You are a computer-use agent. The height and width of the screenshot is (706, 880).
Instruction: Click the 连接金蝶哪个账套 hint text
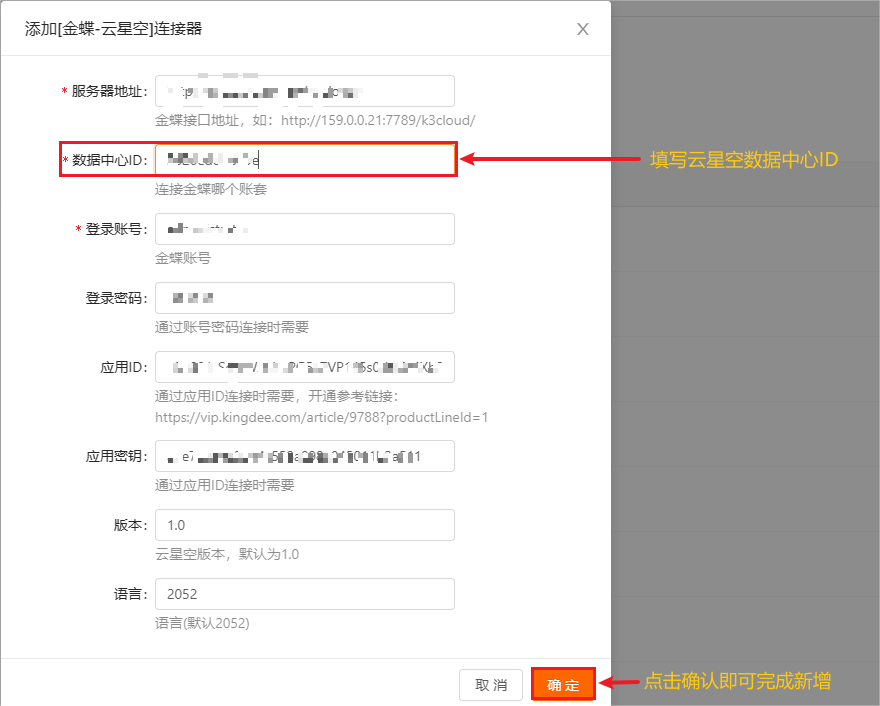211,189
